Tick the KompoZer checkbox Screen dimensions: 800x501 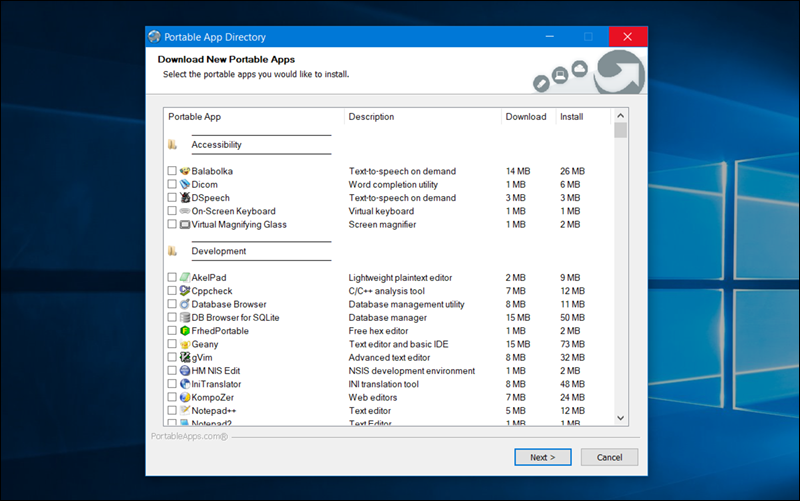coord(172,397)
